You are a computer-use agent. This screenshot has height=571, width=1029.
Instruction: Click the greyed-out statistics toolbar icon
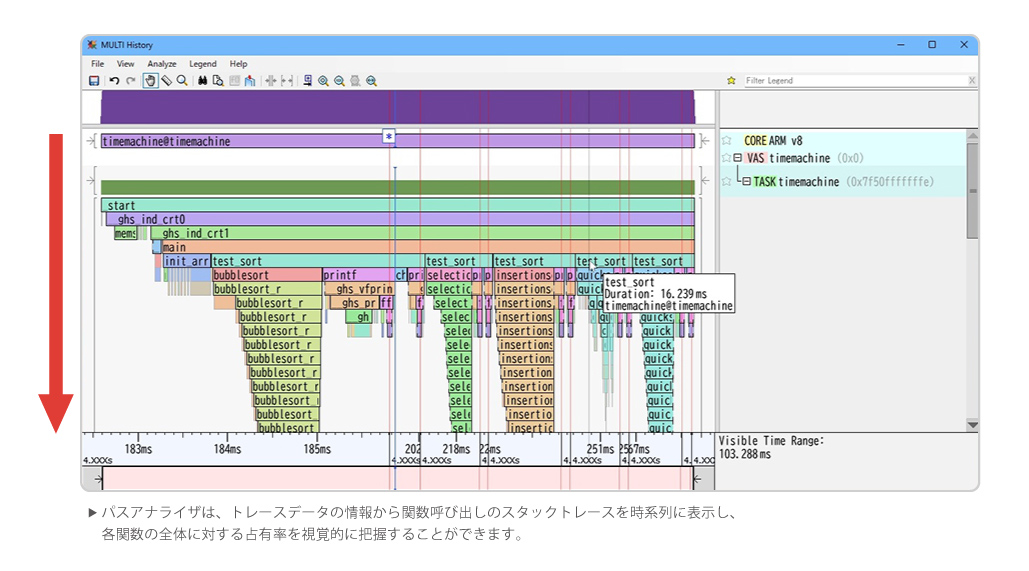(x=234, y=81)
